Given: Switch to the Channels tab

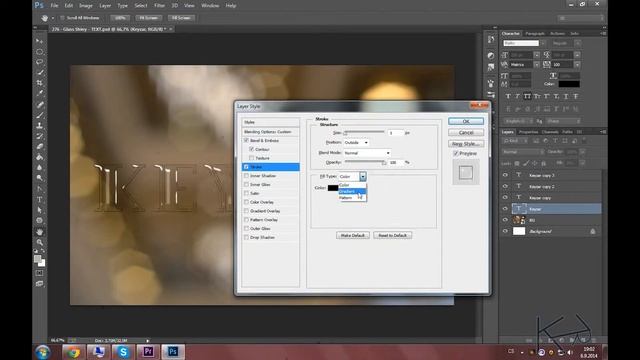Looking at the screenshot, I should pyautogui.click(x=550, y=132).
